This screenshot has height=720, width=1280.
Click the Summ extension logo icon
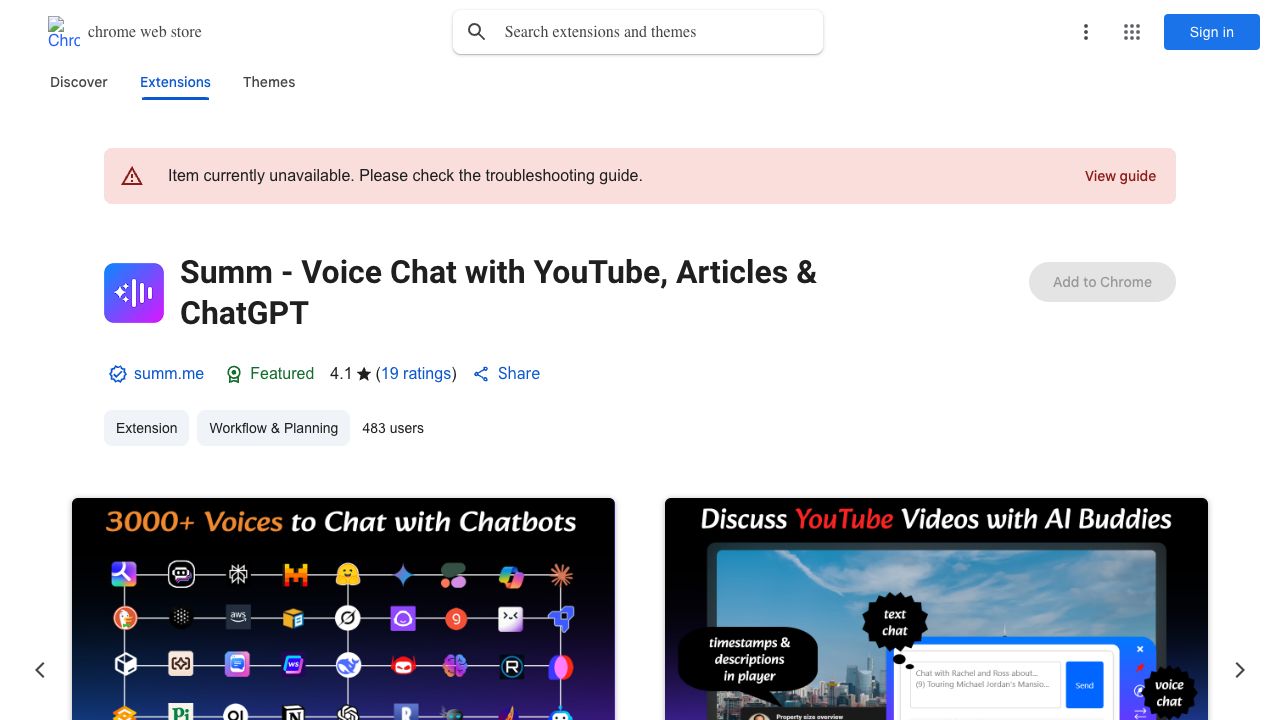click(134, 293)
